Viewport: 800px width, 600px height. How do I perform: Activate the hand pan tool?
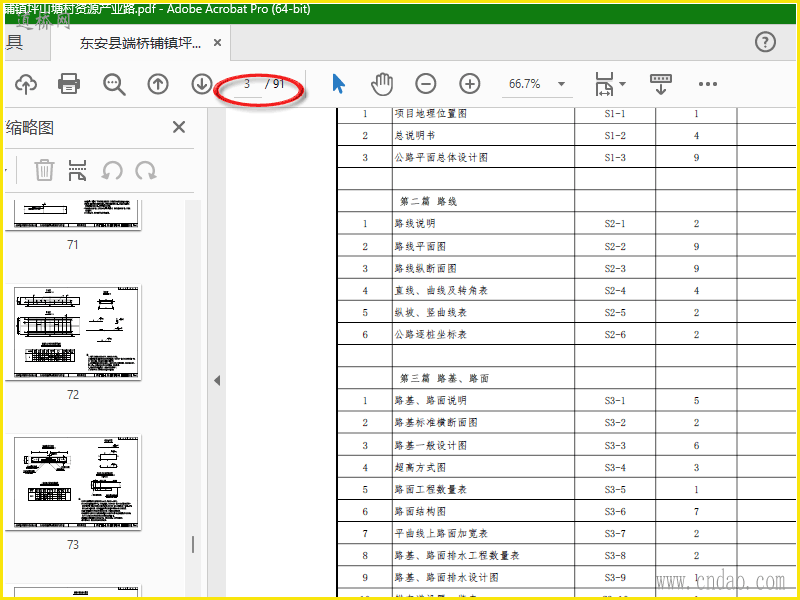[x=382, y=84]
